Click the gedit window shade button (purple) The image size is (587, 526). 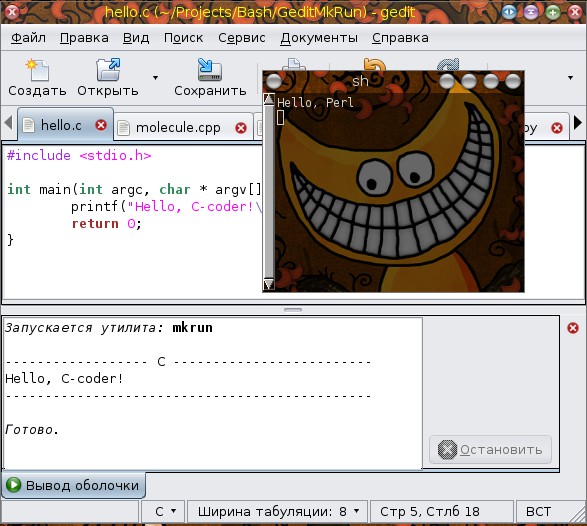pos(531,12)
